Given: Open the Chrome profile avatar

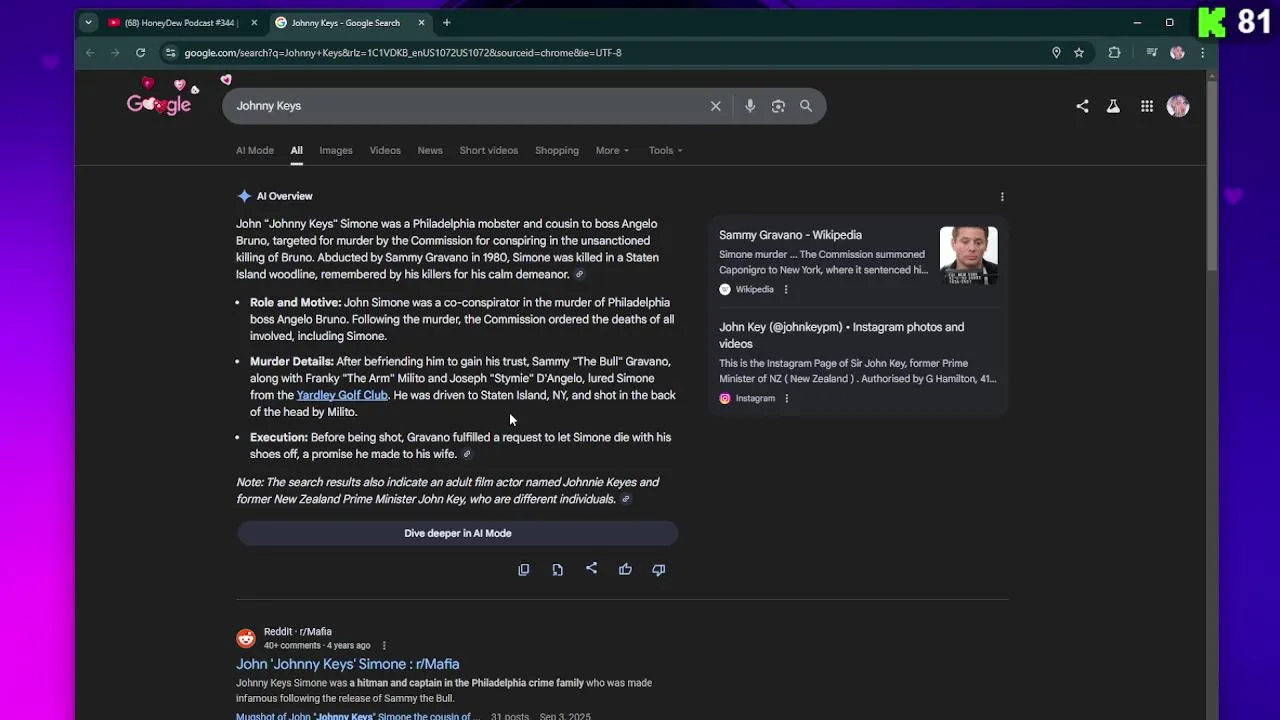Looking at the screenshot, I should click(x=1177, y=52).
